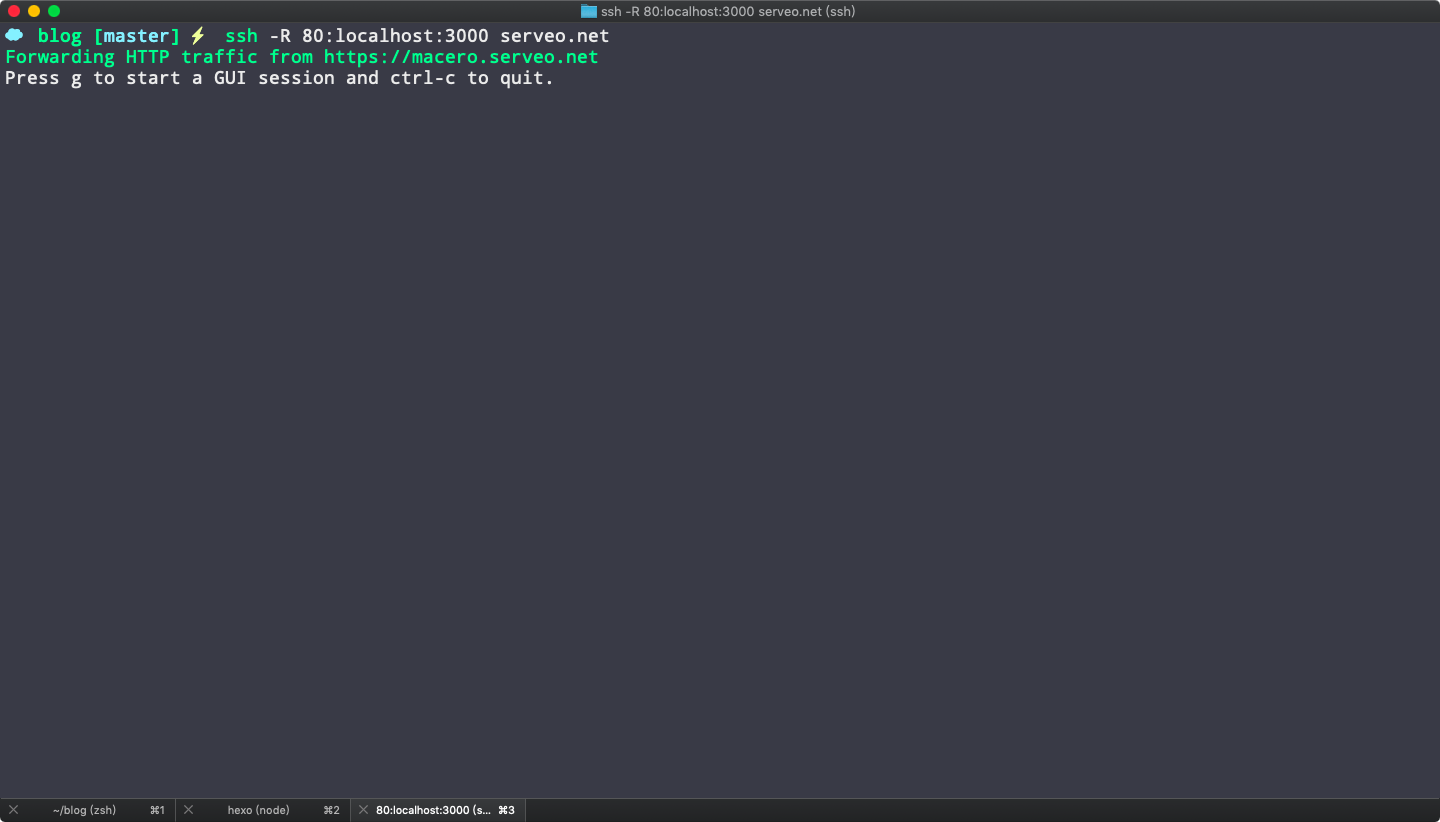Close the hexo (node) tab
The height and width of the screenshot is (822, 1440).
coord(188,810)
